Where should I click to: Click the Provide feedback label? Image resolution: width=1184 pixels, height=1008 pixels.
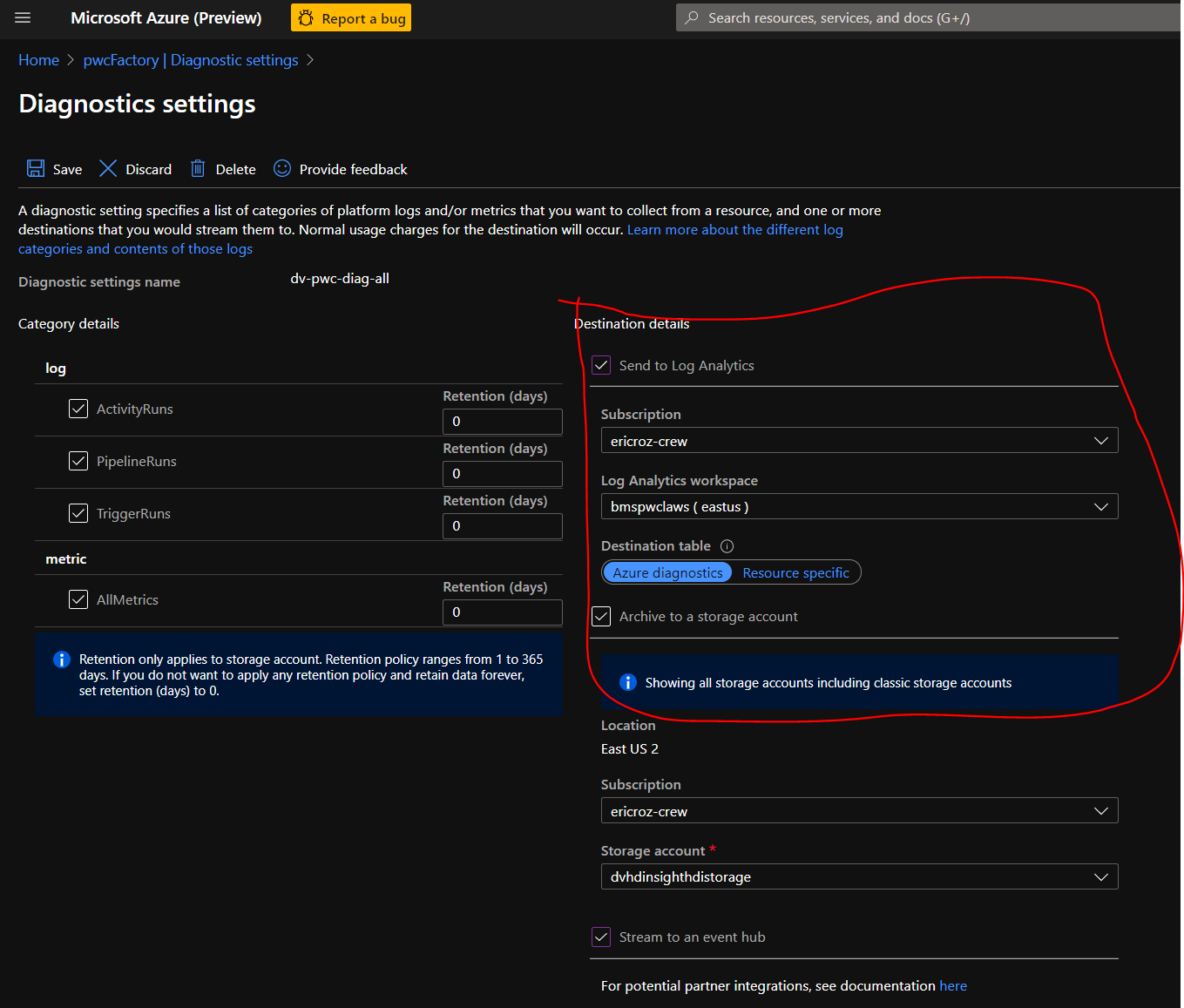[x=354, y=169]
